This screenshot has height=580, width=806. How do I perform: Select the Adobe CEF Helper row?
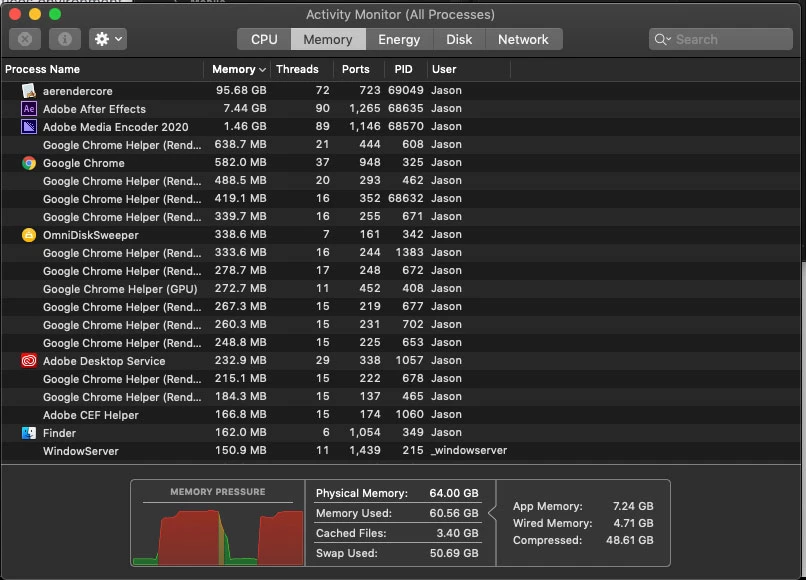click(x=401, y=415)
